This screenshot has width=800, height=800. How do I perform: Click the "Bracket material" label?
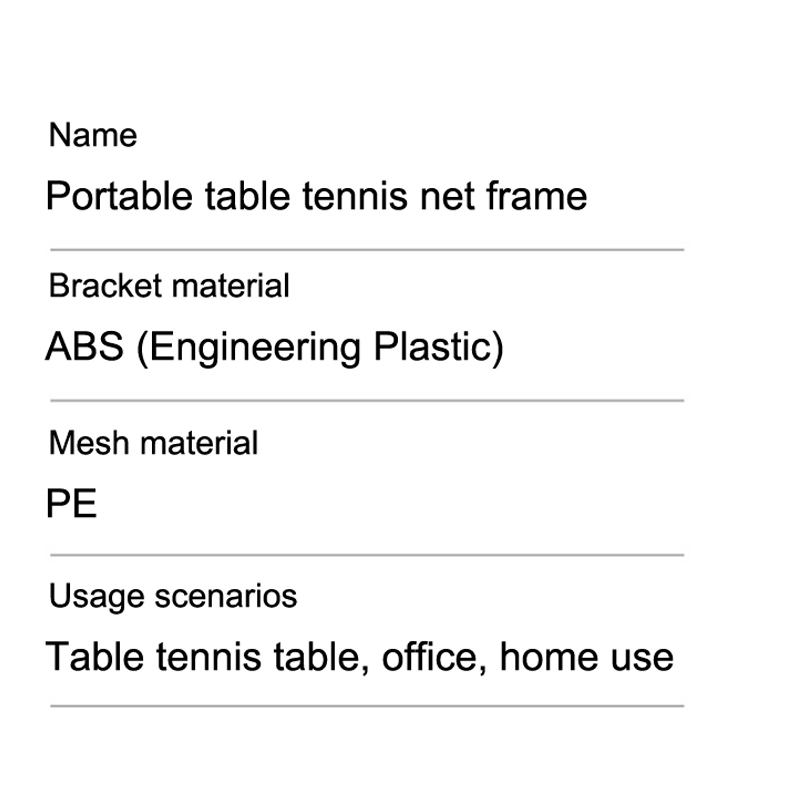(169, 286)
